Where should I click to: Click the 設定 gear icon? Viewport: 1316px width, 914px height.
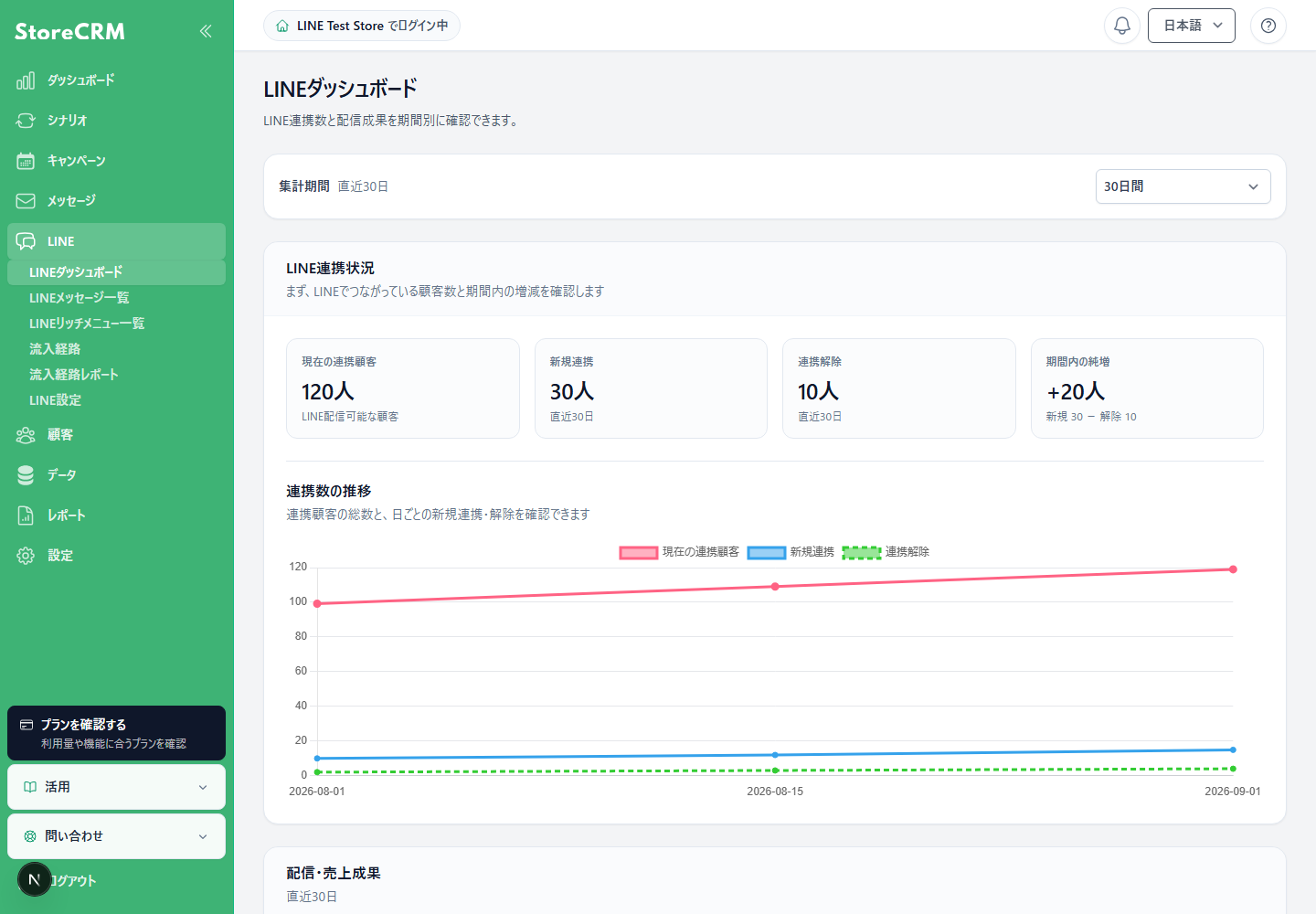point(26,556)
